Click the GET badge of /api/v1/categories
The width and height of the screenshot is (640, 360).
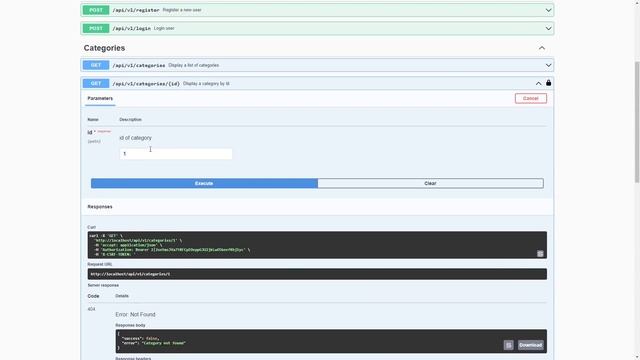96,65
